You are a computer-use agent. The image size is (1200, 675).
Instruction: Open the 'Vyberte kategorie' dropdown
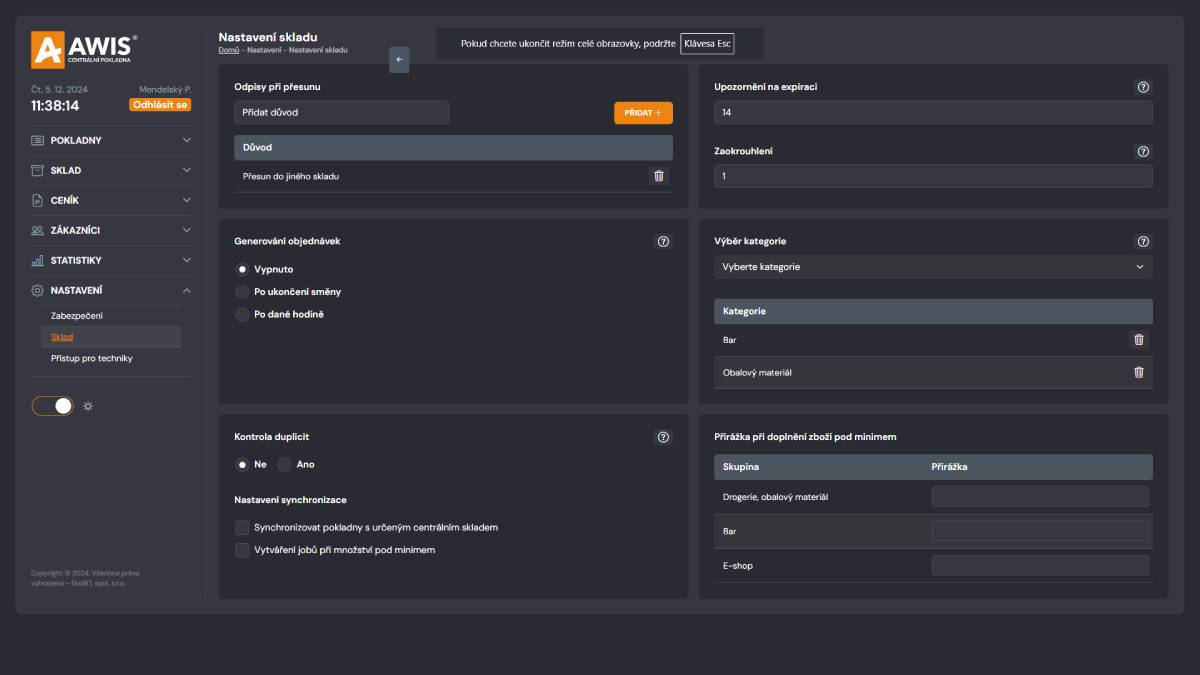932,267
